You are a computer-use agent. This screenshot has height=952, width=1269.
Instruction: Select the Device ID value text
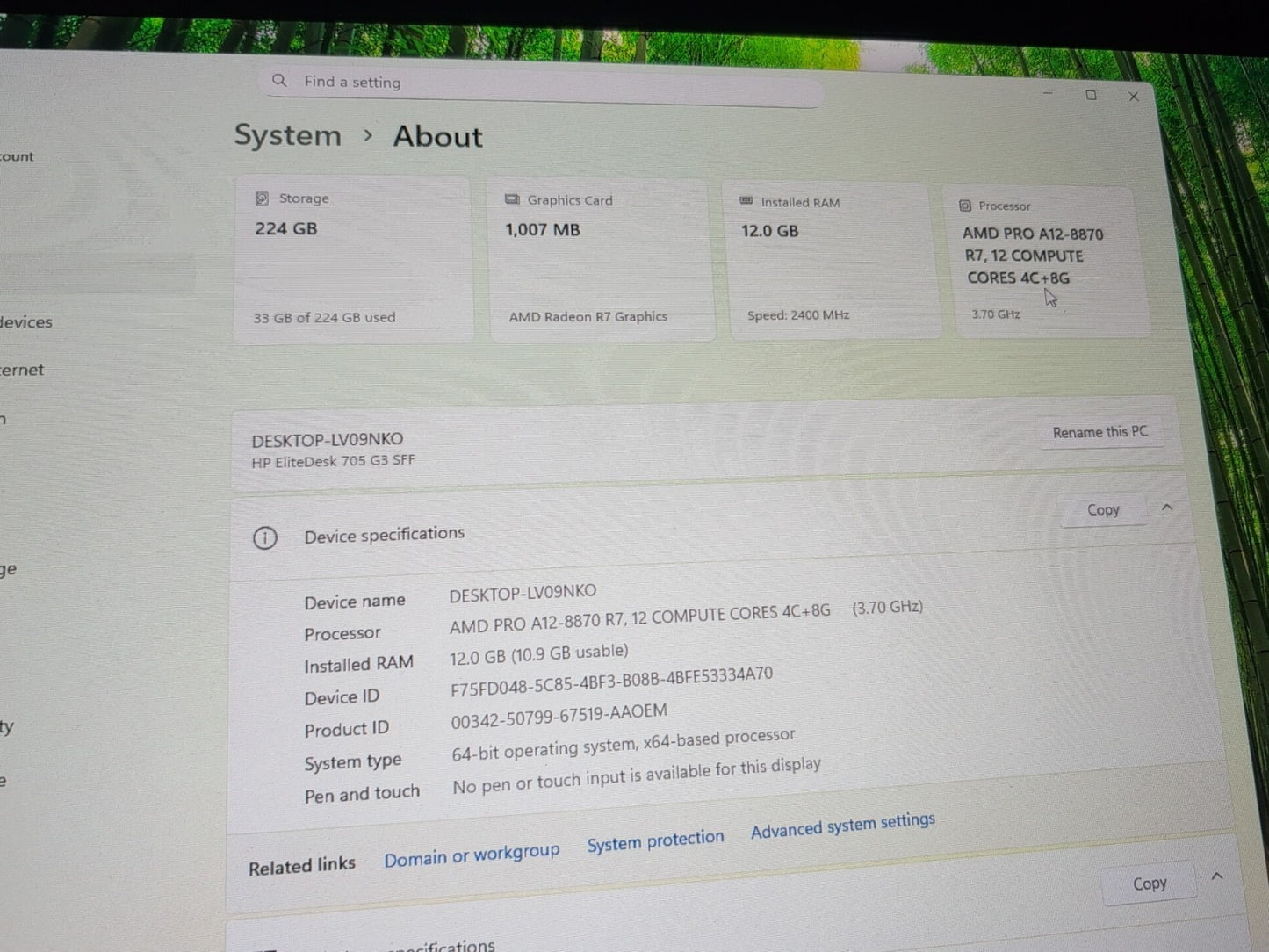tap(612, 682)
